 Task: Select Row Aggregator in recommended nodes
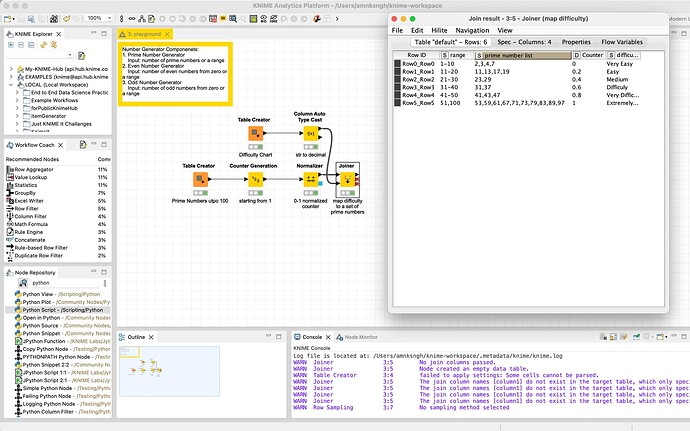click(34, 169)
